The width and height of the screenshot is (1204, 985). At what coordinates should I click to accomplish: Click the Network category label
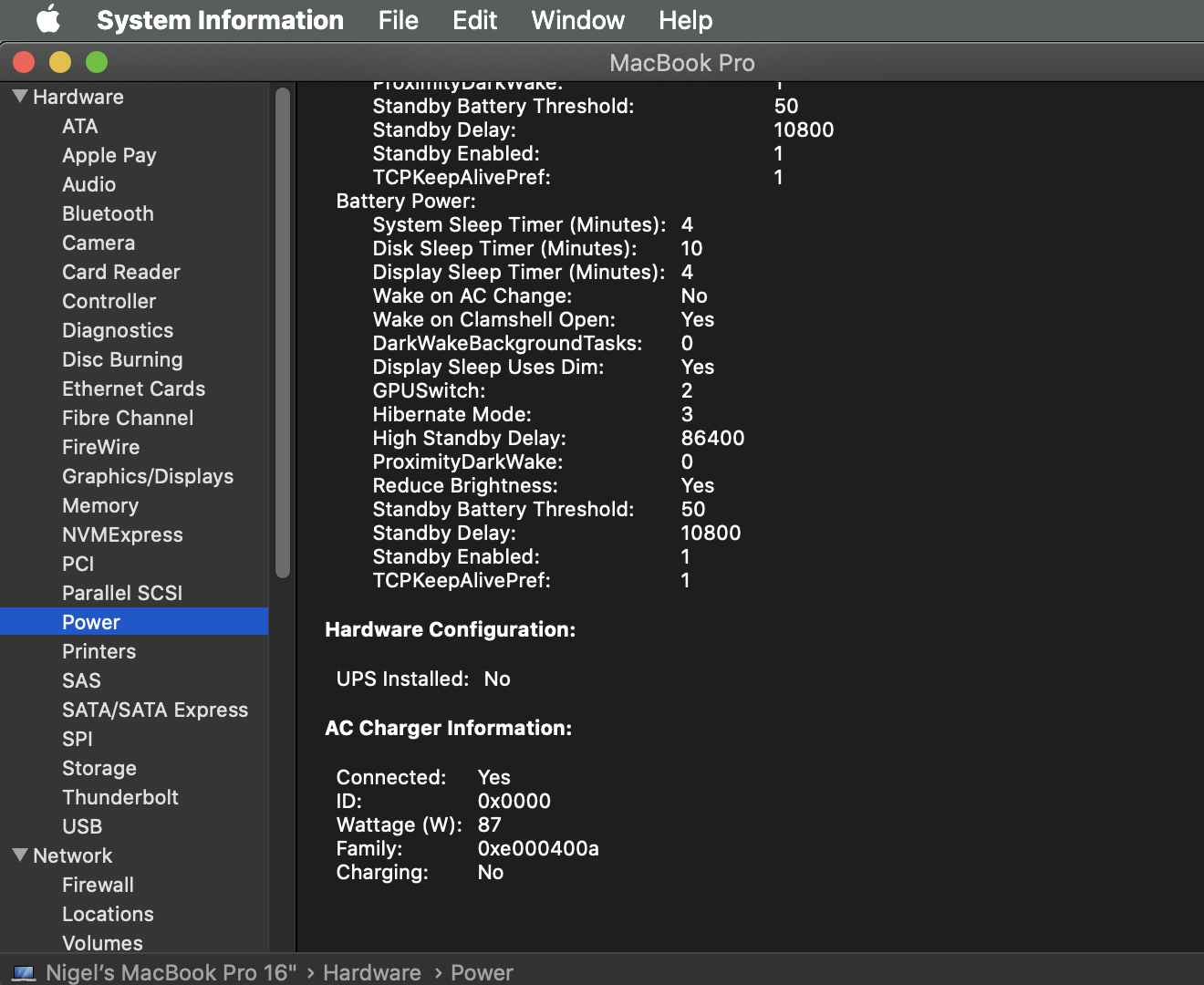coord(73,855)
